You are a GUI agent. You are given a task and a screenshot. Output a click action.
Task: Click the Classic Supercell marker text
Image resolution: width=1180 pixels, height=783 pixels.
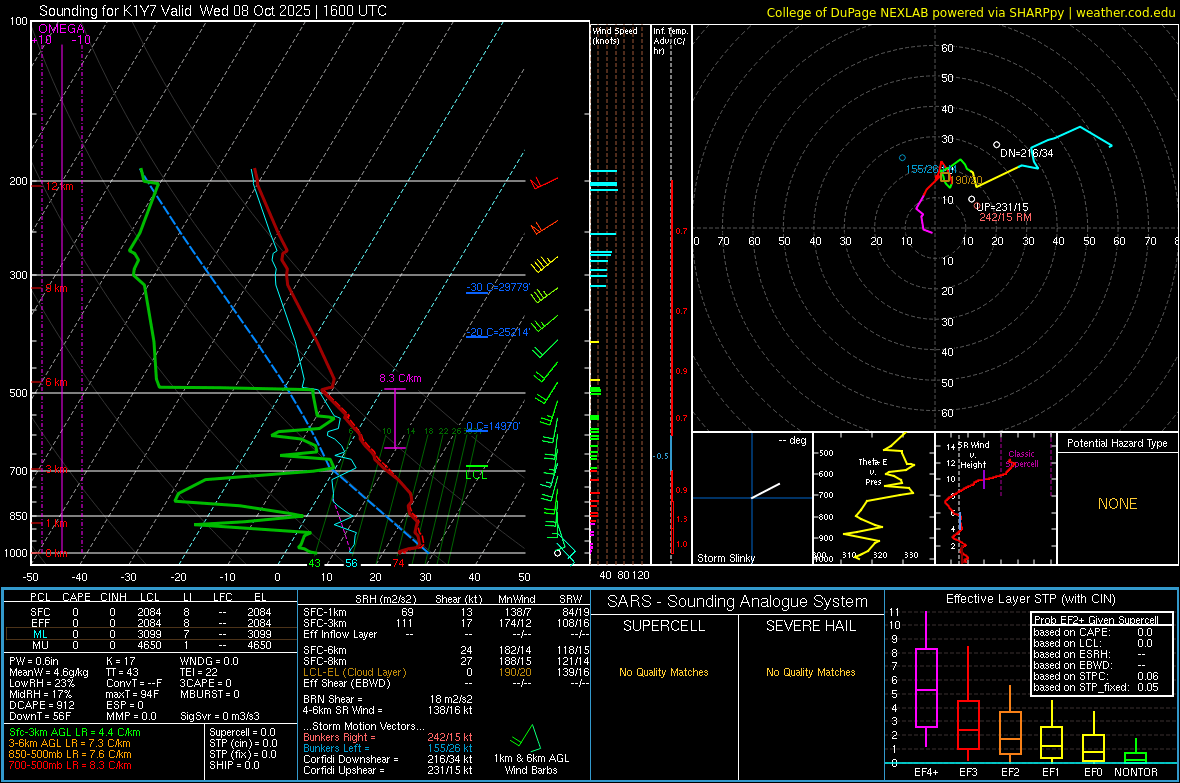coord(1022,459)
